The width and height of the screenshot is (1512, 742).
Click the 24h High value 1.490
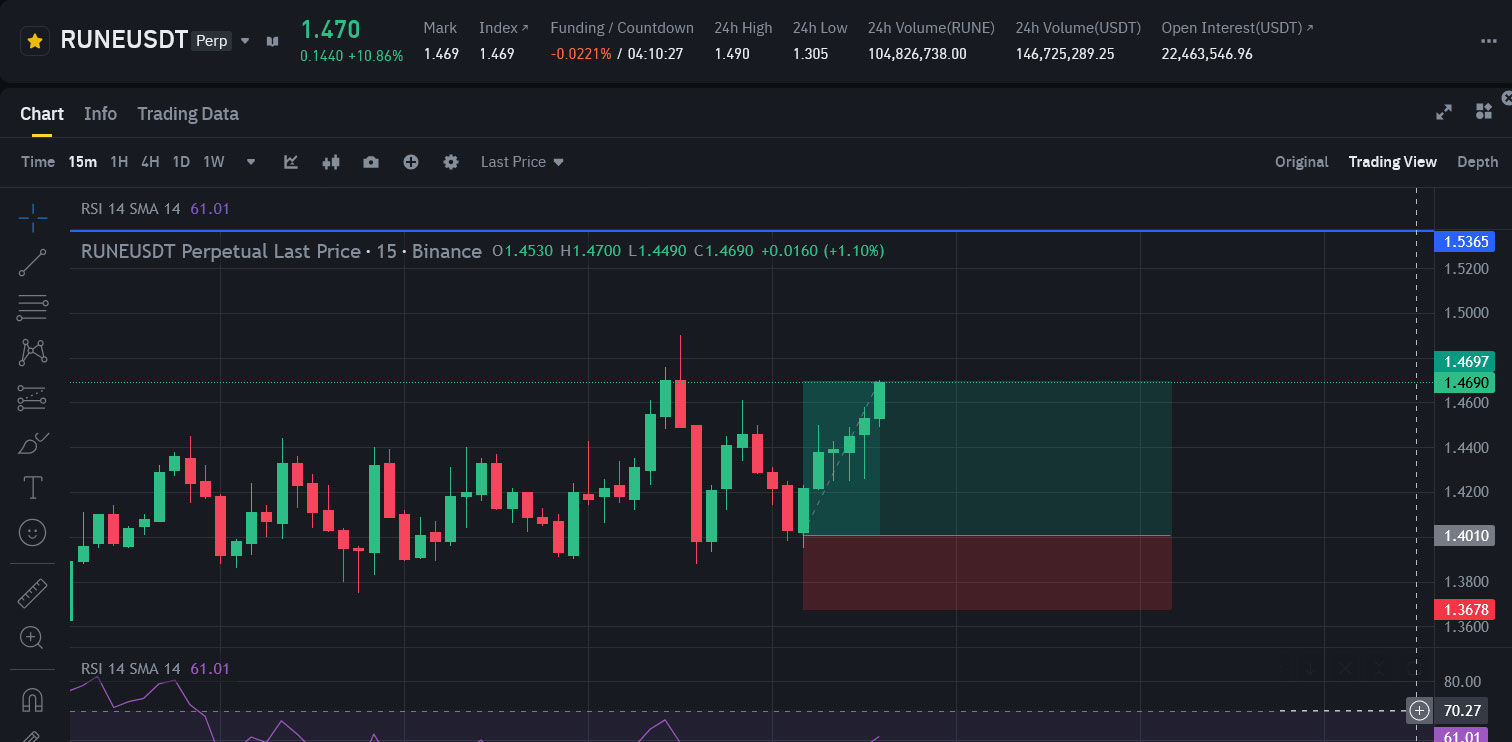(x=732, y=54)
